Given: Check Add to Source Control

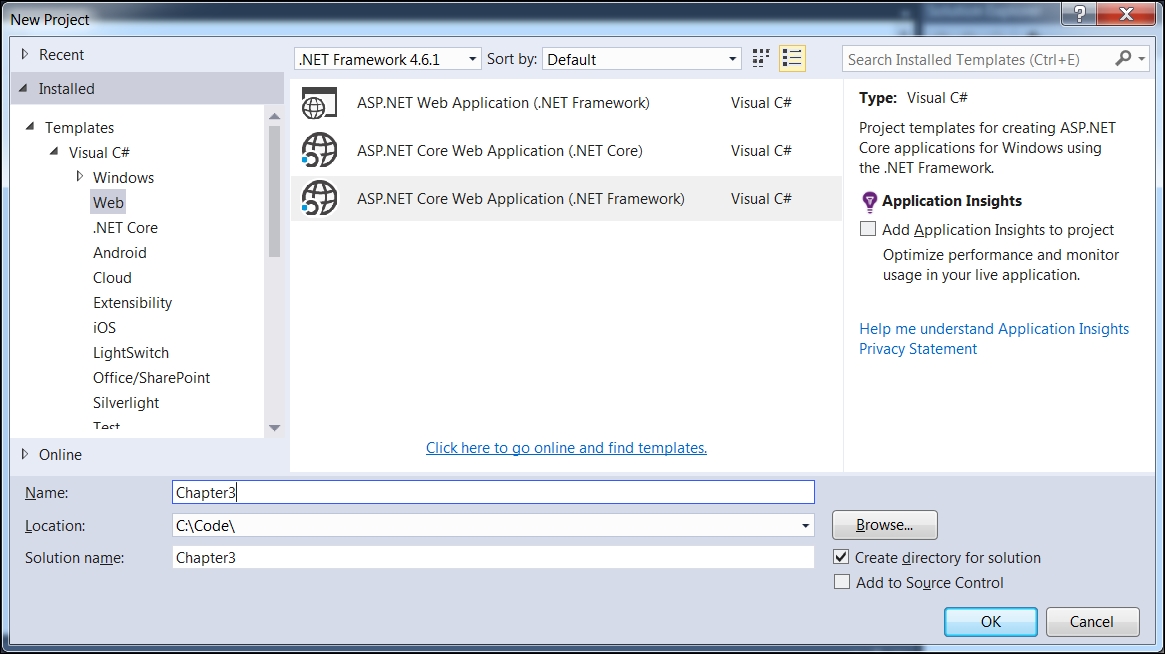Looking at the screenshot, I should [x=842, y=582].
